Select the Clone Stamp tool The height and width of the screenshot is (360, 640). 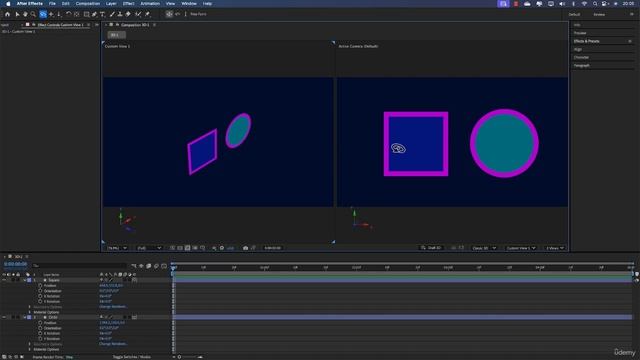point(120,14)
